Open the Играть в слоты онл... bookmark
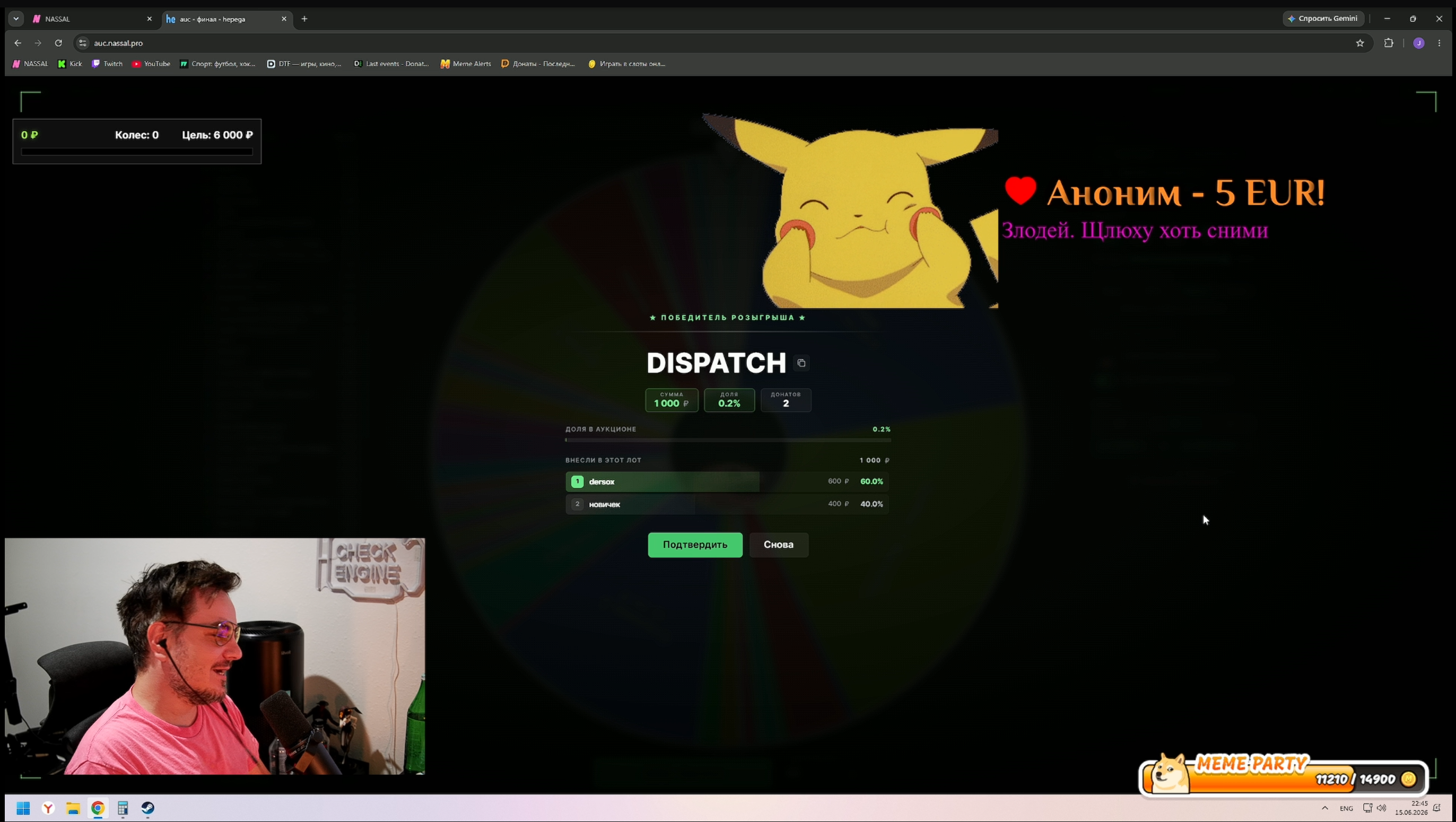This screenshot has width=1456, height=822. [x=627, y=64]
